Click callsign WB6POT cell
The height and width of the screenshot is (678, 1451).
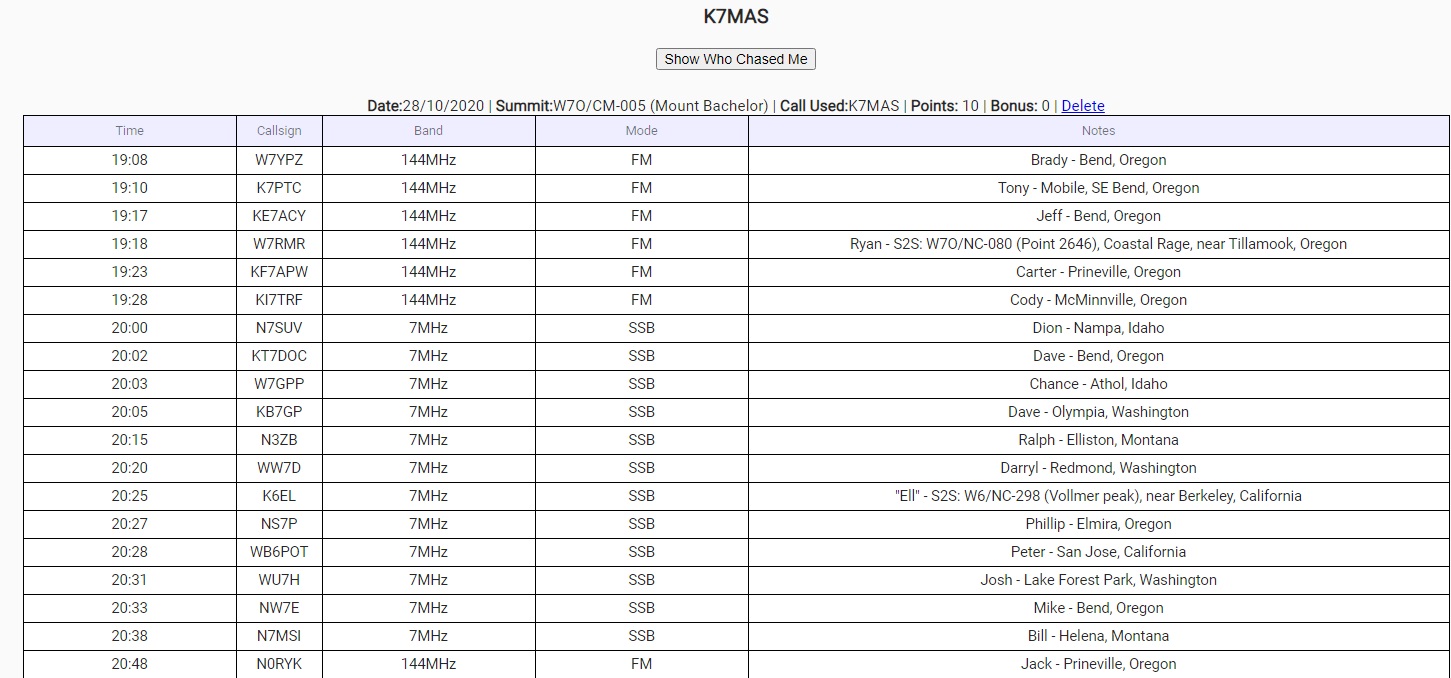pos(279,552)
